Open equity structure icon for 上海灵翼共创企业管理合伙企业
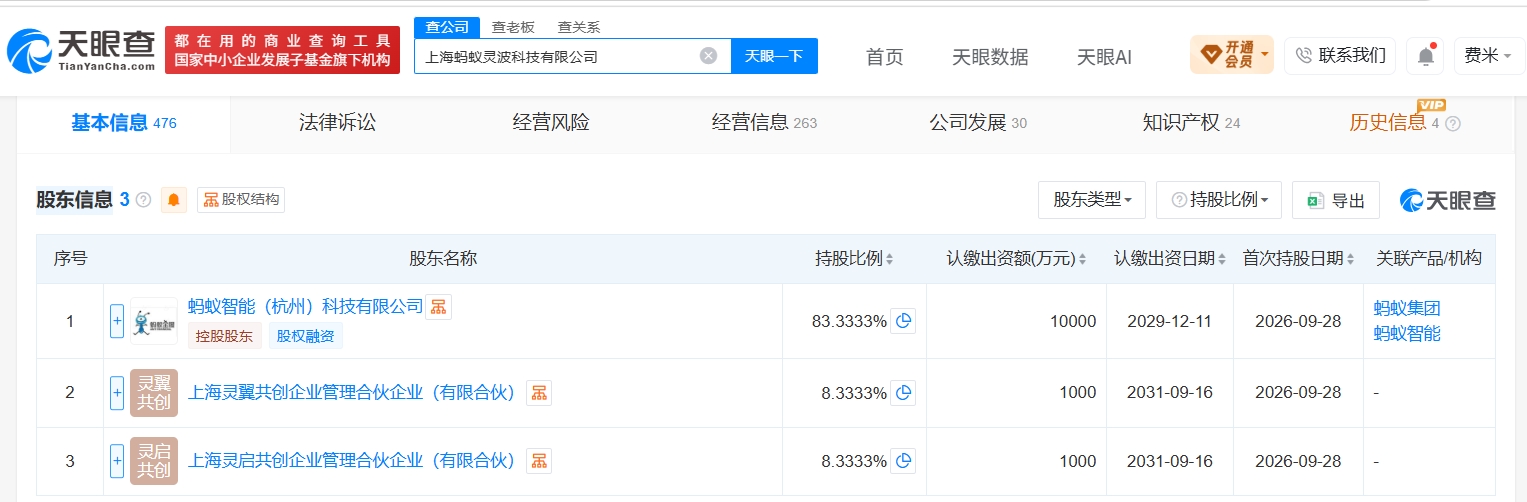Screen dimensions: 1527x502 pyautogui.click(x=539, y=393)
